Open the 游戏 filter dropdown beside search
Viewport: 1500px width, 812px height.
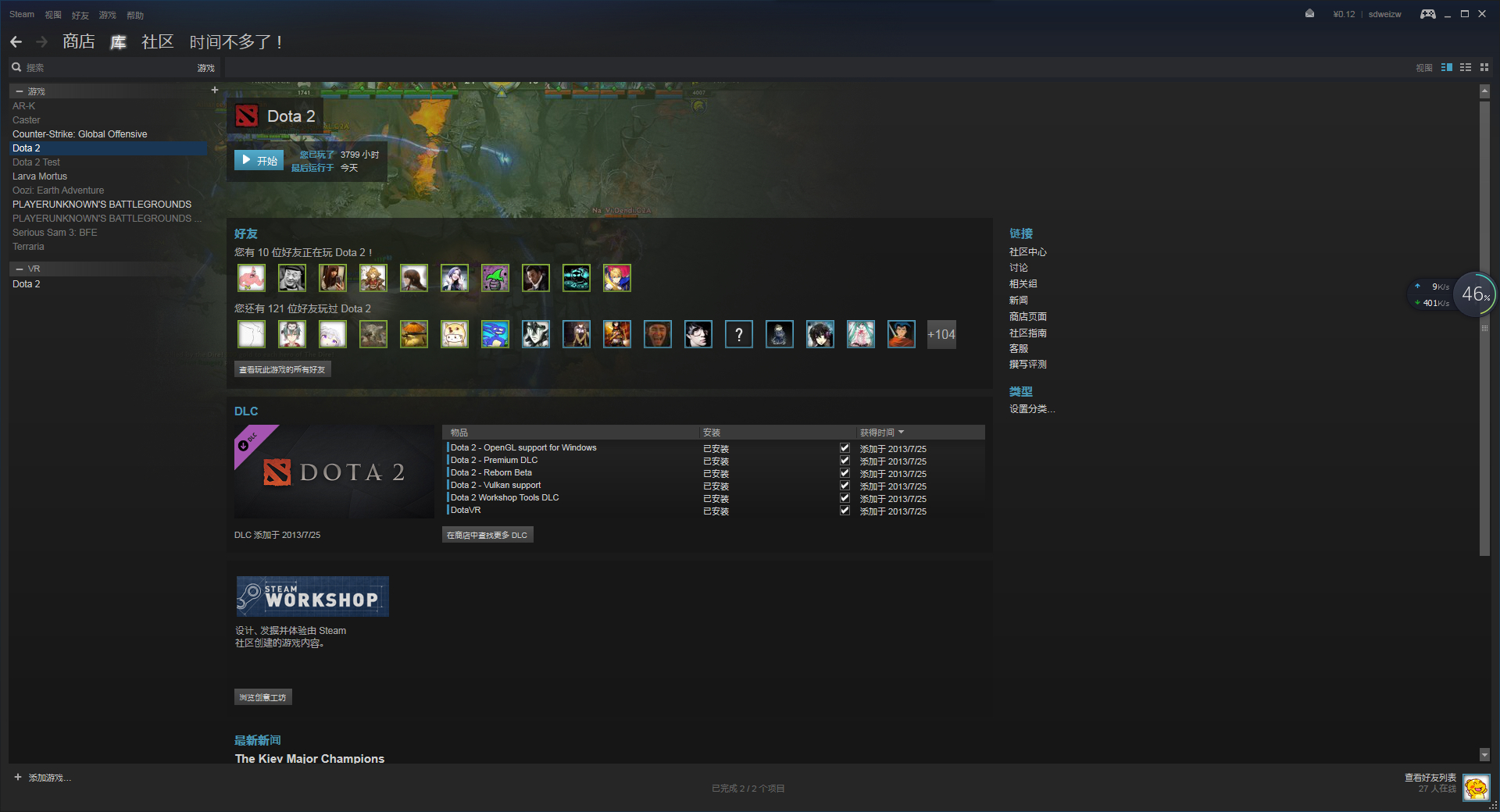[205, 68]
